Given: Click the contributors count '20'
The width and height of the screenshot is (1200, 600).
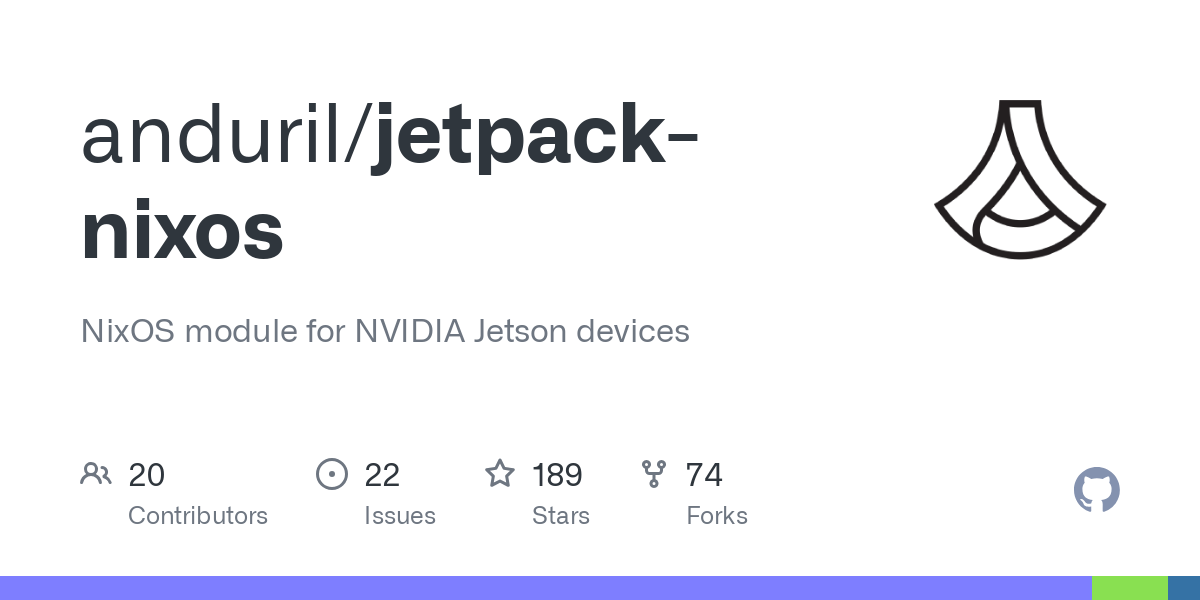Looking at the screenshot, I should click(146, 474).
